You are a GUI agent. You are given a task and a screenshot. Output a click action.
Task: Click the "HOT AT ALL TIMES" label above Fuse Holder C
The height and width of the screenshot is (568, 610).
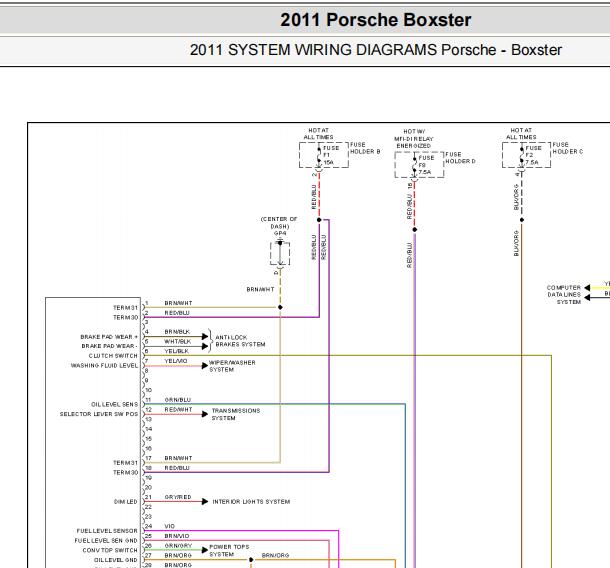click(x=521, y=134)
